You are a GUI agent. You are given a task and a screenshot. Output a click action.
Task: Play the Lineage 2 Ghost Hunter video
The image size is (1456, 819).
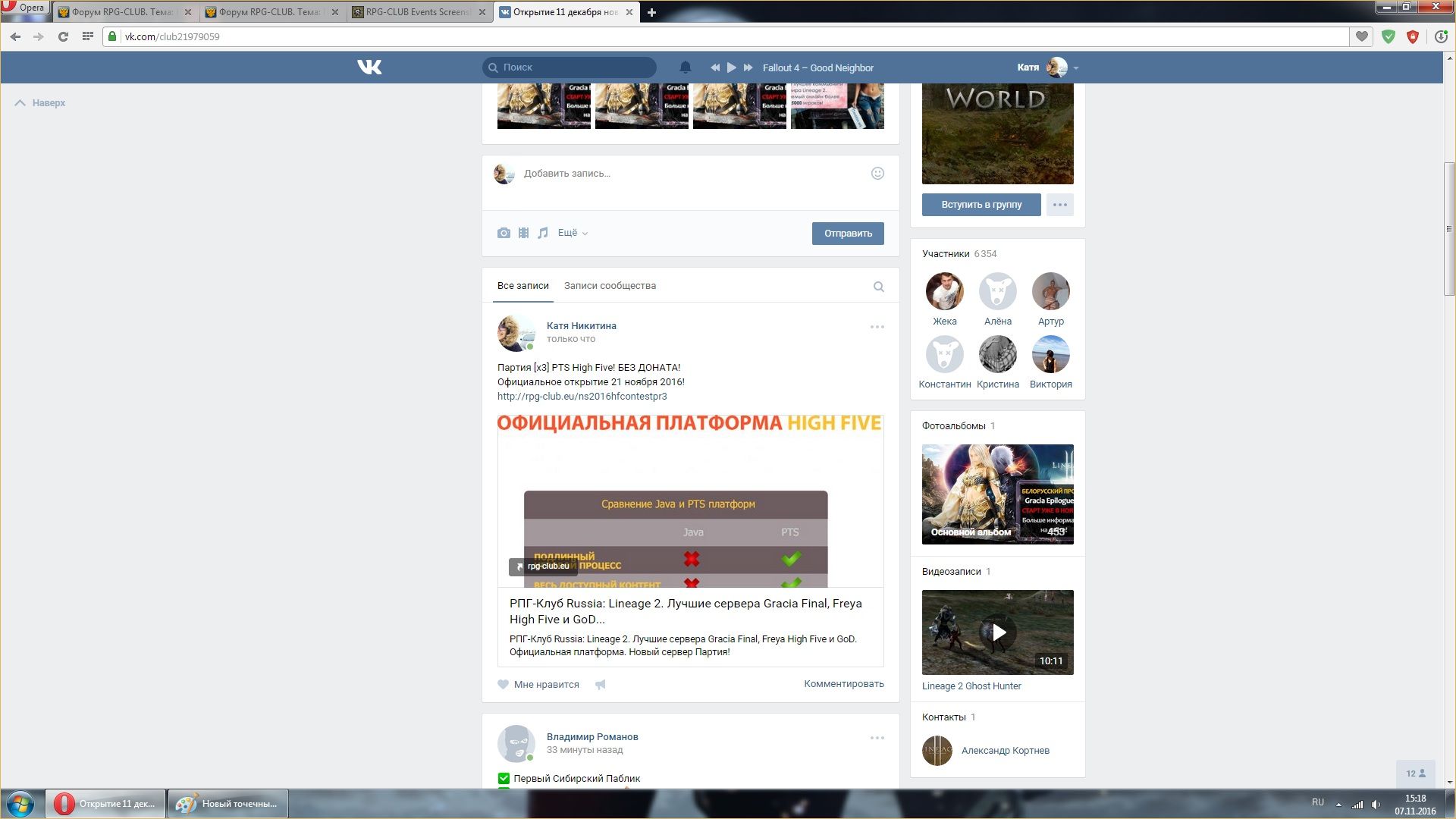click(998, 632)
